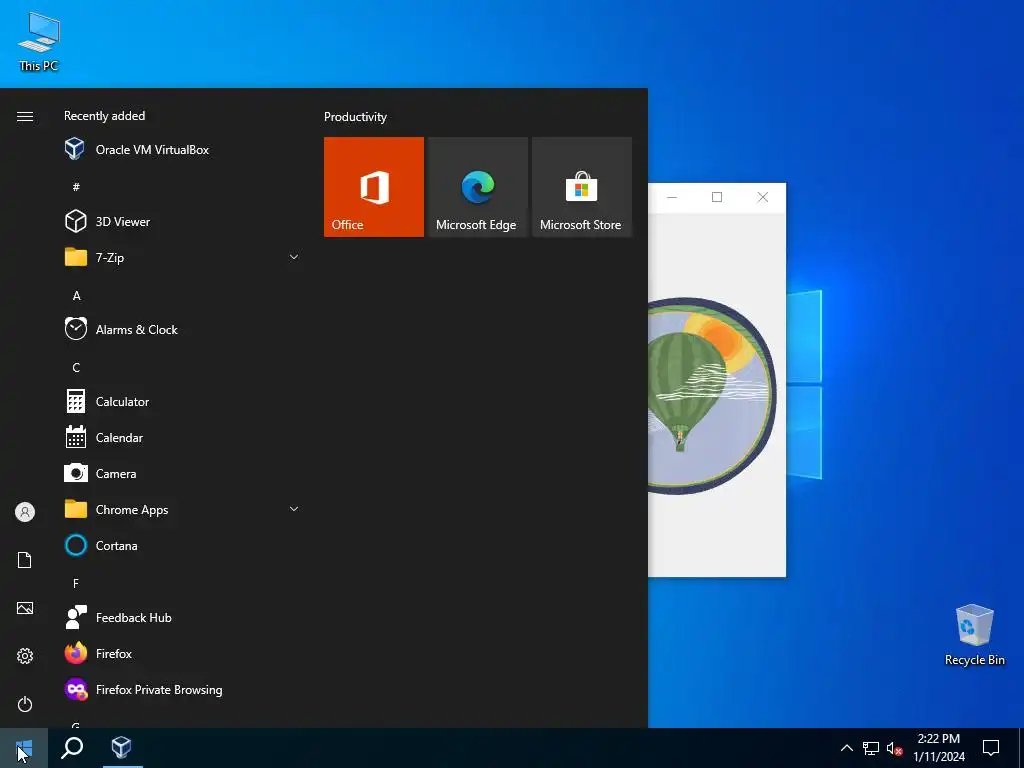This screenshot has height=768, width=1024.
Task: Open the 7-Zip folder entry
Action: pos(182,257)
